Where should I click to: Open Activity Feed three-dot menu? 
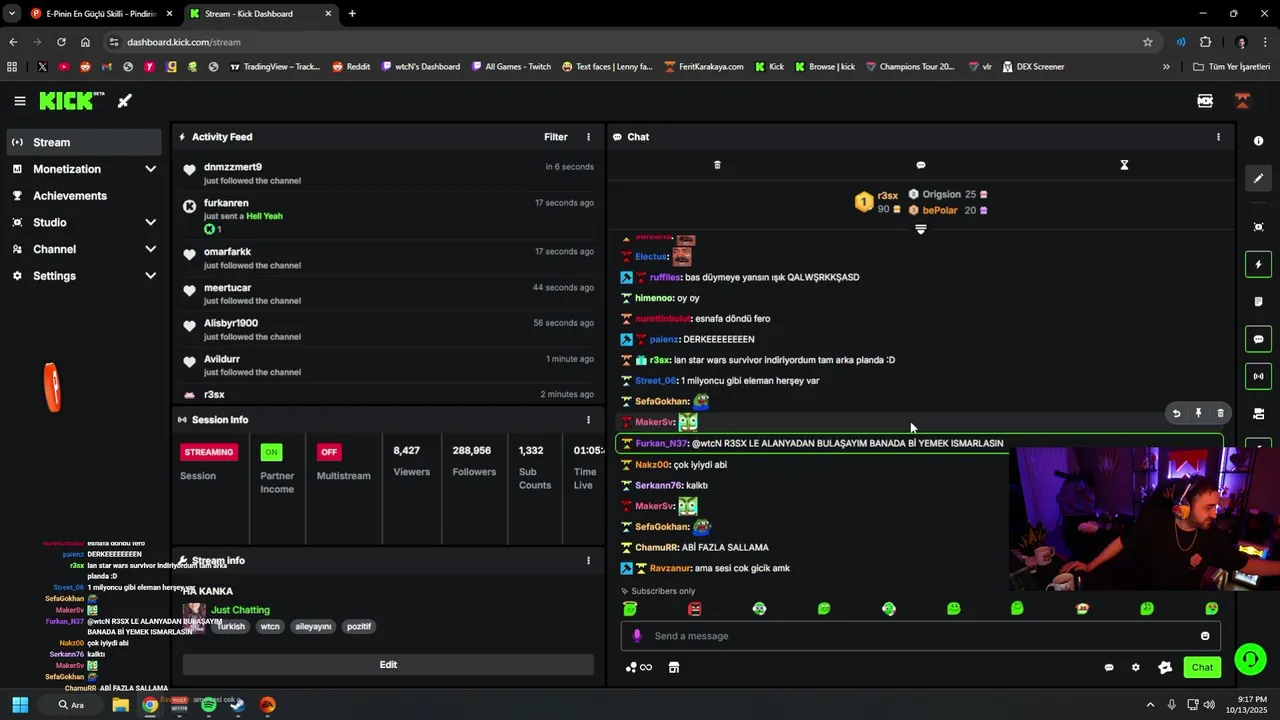coord(588,137)
